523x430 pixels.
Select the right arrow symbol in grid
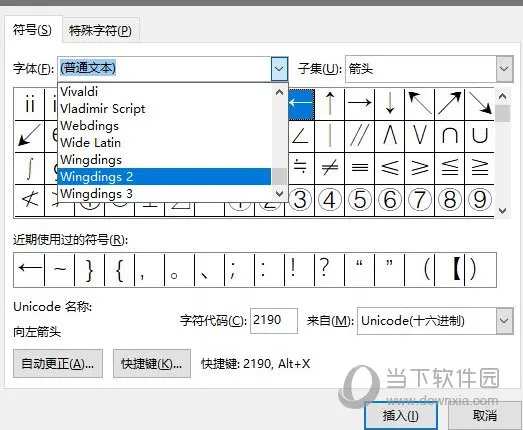click(360, 104)
